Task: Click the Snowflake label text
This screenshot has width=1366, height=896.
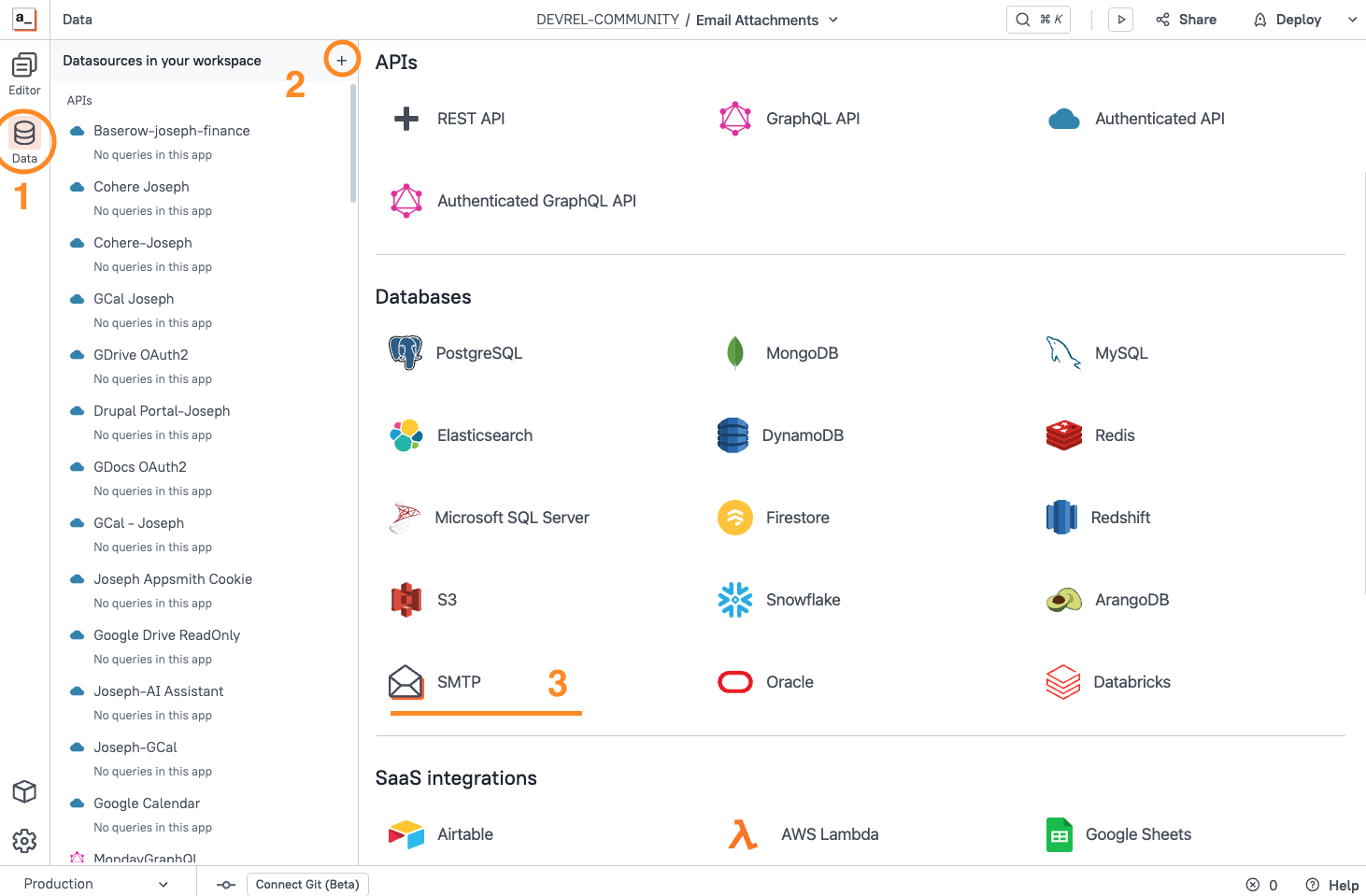Action: (x=803, y=600)
